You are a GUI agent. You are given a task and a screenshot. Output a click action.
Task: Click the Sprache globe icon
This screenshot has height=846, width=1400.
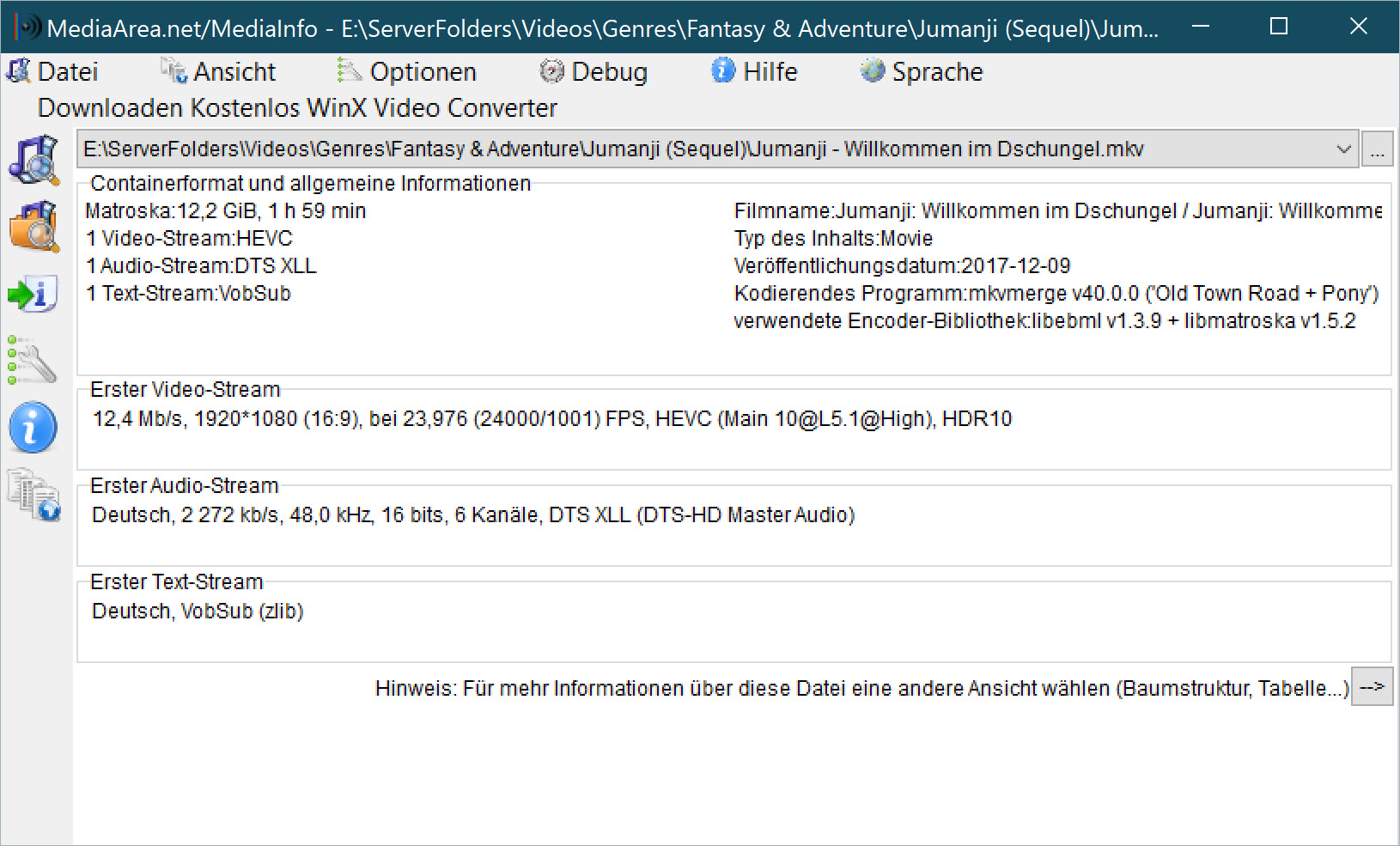(x=873, y=70)
